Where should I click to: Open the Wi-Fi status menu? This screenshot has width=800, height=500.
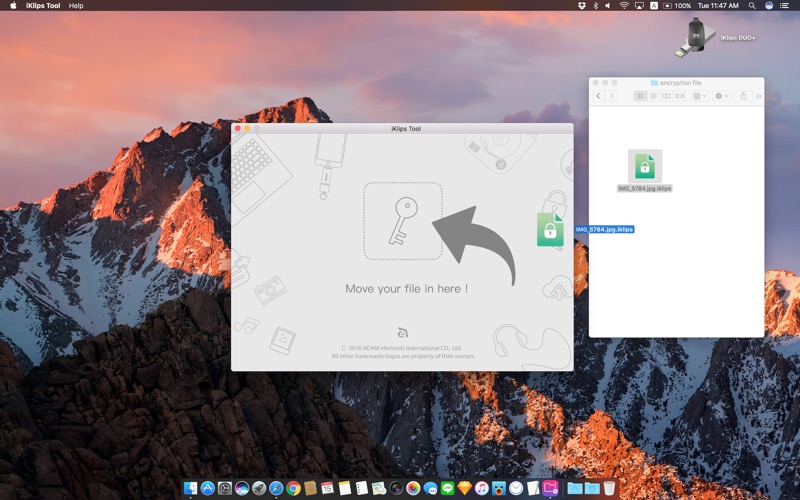pos(624,6)
